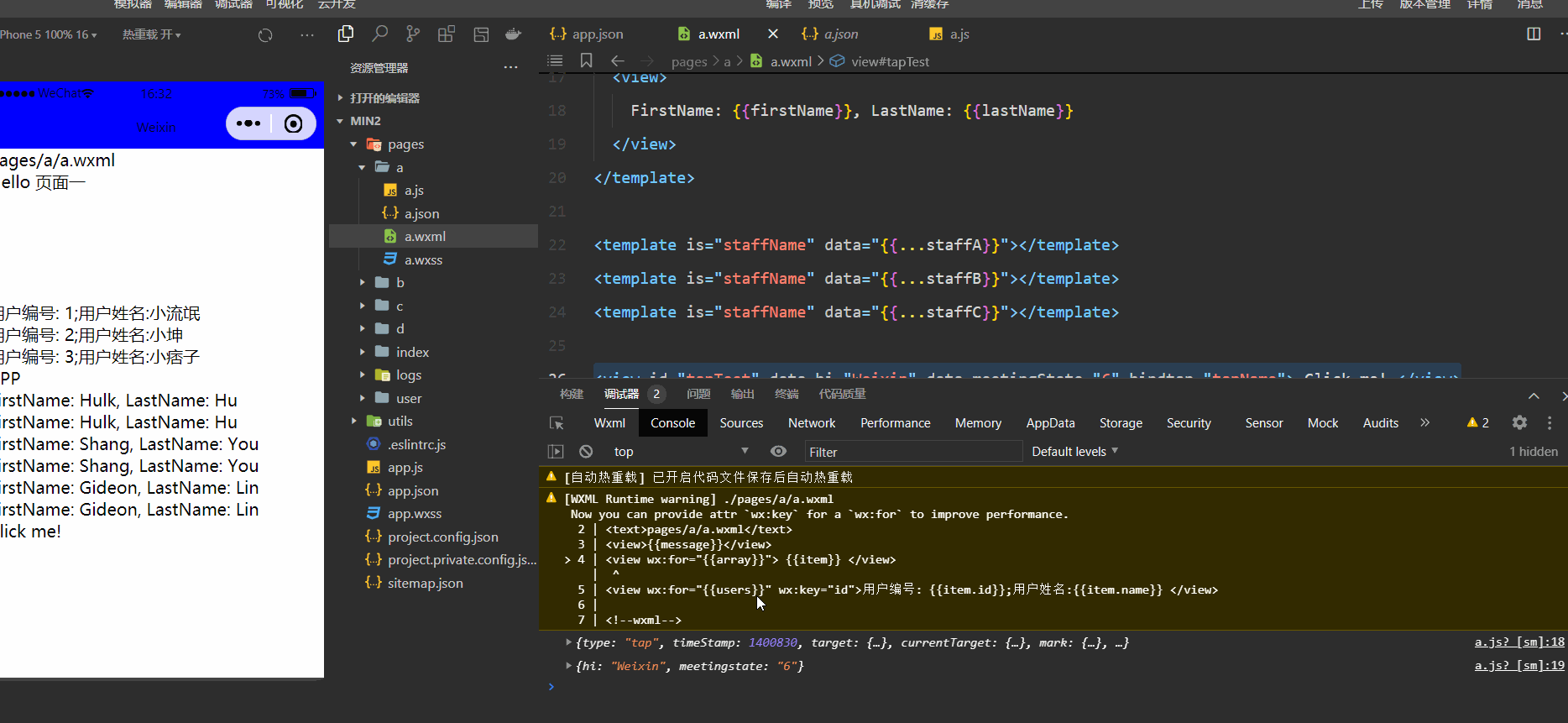Viewport: 1568px width, 723px height.
Task: Open the source control branch icon
Action: tap(413, 34)
